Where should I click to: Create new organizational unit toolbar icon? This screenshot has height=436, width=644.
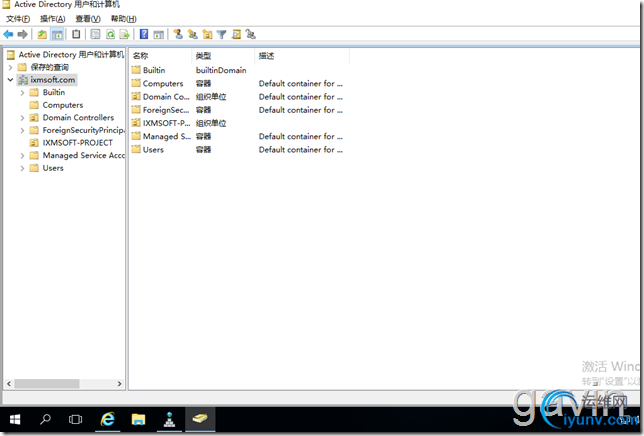(207, 34)
